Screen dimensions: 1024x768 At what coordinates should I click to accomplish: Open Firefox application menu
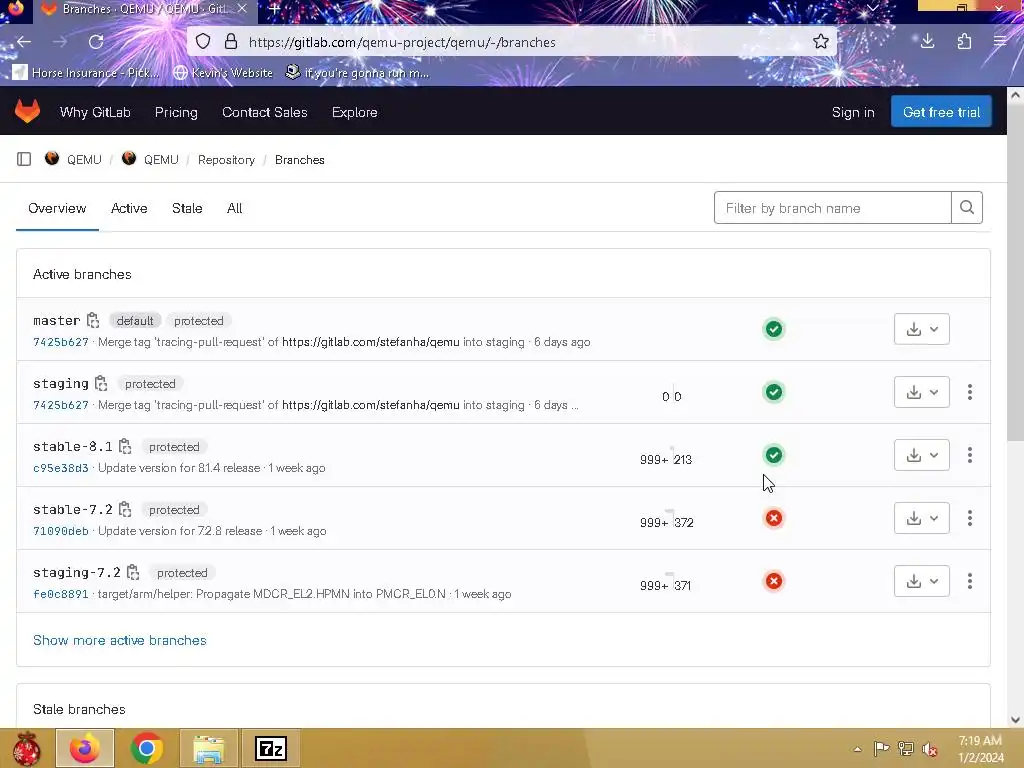click(1000, 42)
